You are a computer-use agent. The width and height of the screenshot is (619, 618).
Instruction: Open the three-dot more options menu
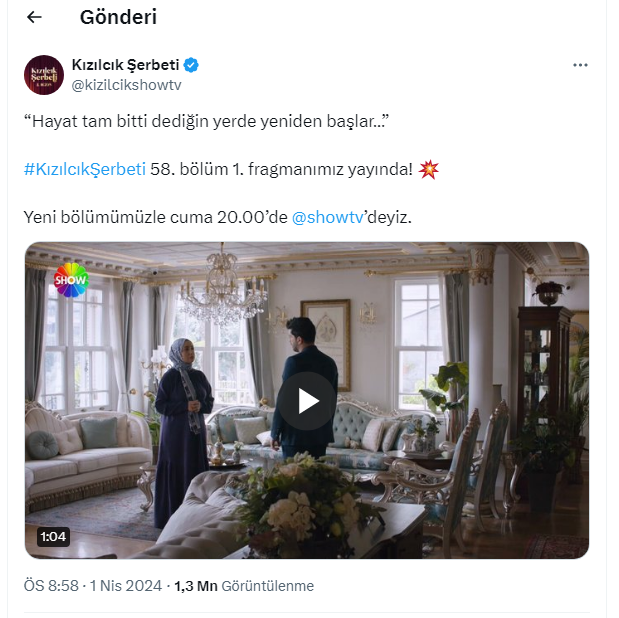pos(580,65)
